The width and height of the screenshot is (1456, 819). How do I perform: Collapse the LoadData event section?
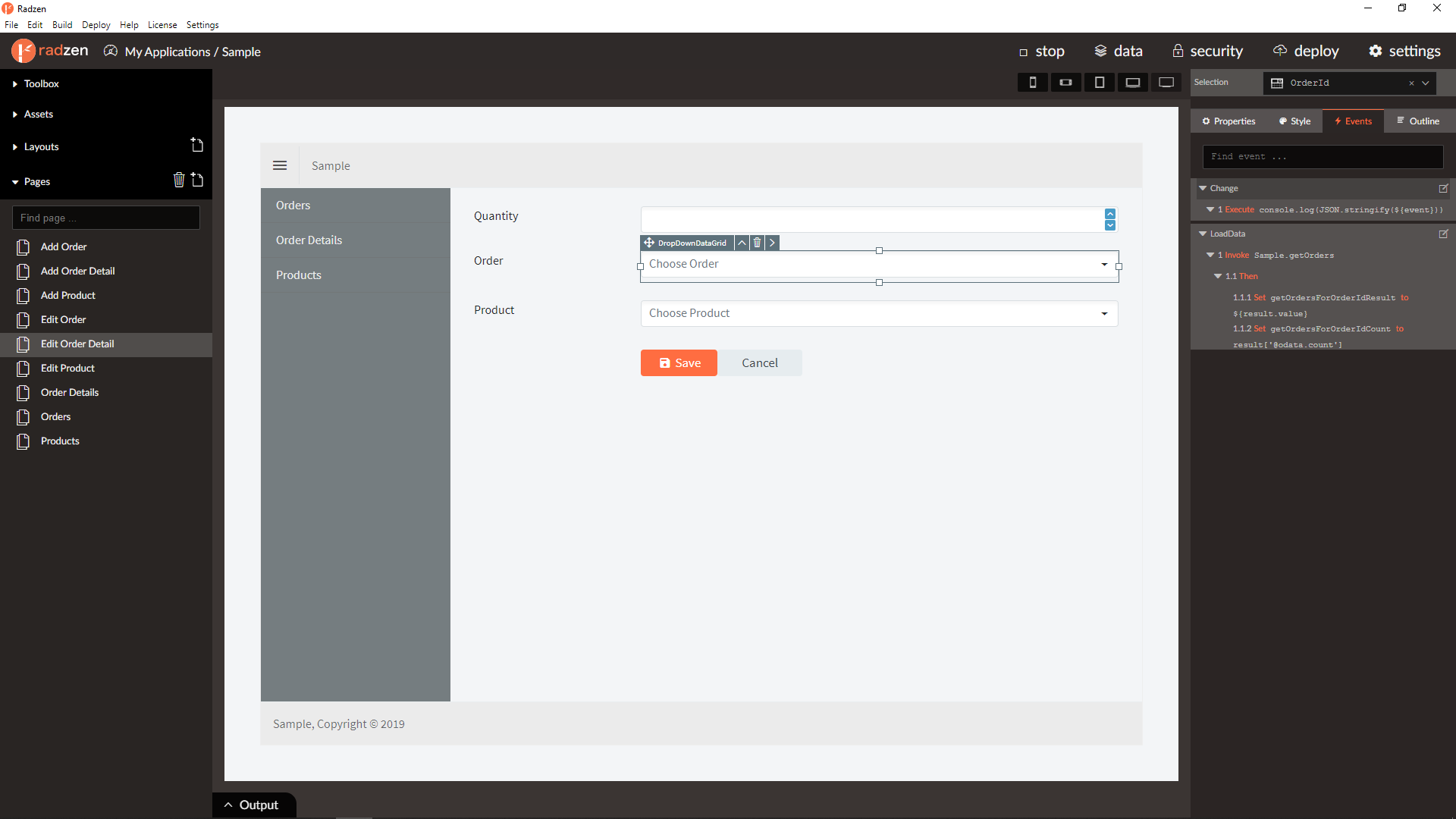pos(1203,234)
